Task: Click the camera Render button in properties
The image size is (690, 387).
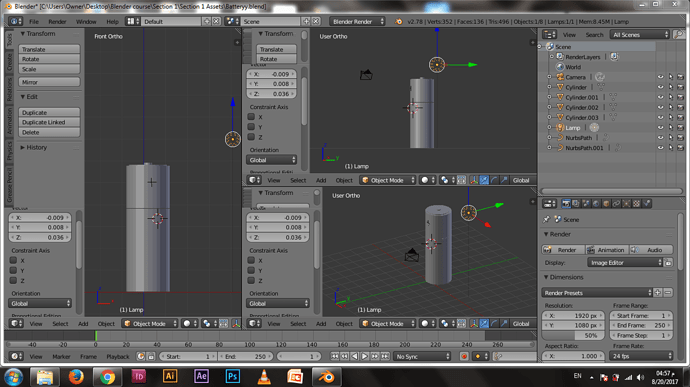Action: pyautogui.click(x=563, y=250)
